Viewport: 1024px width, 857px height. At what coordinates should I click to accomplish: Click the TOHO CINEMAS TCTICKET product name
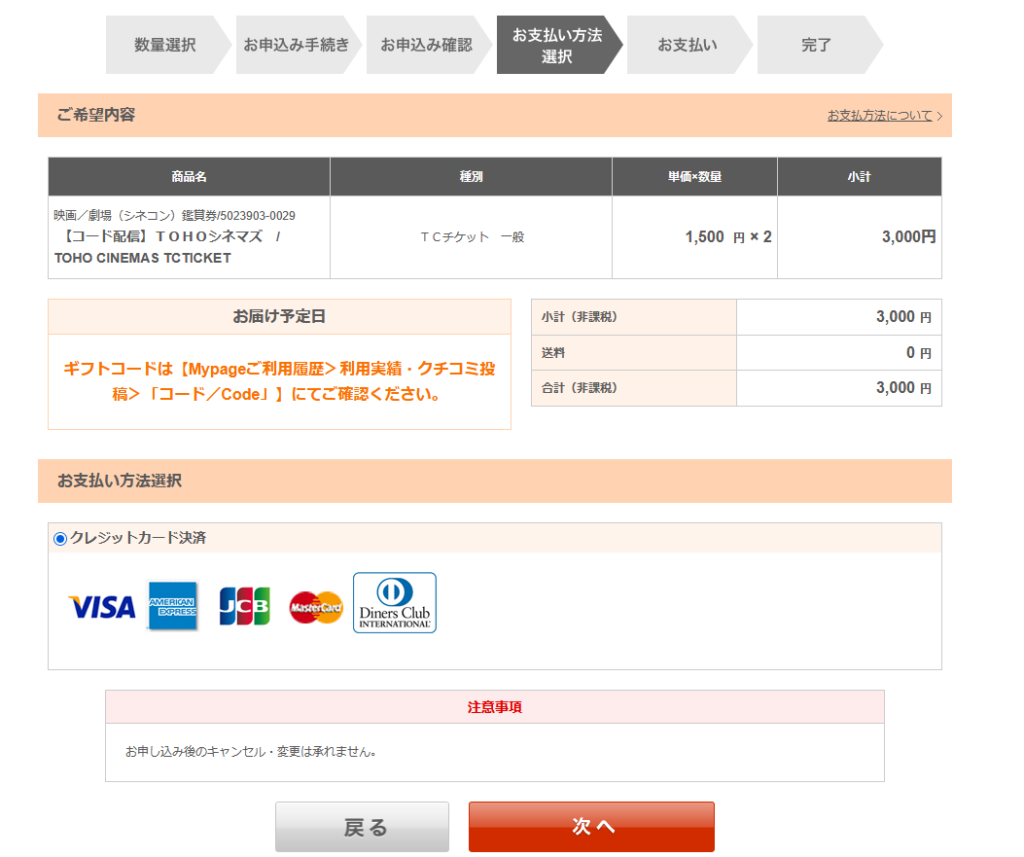coord(143,257)
